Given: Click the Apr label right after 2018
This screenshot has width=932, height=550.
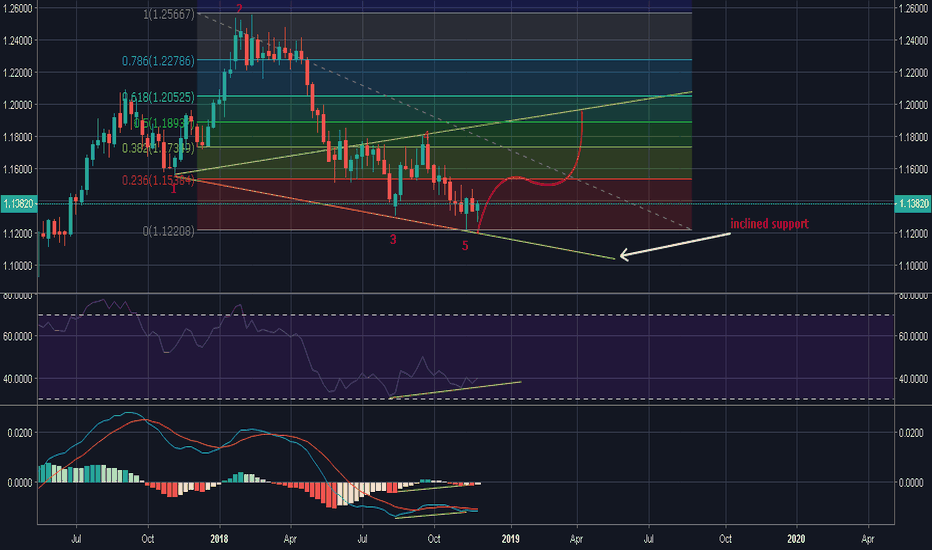Looking at the screenshot, I should (290, 539).
